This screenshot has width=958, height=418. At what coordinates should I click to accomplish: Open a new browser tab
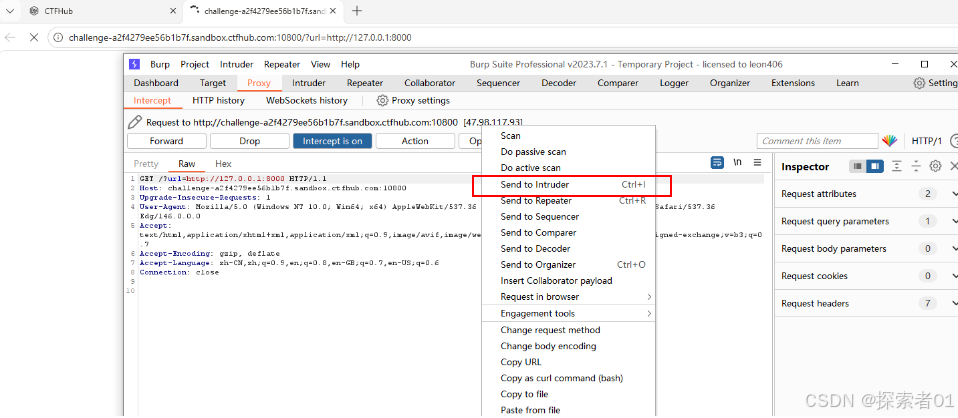point(357,11)
